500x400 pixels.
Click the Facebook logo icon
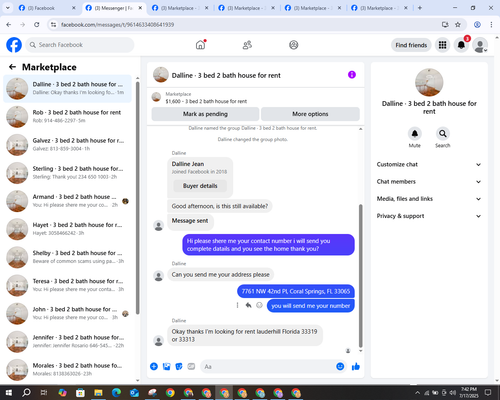point(14,45)
